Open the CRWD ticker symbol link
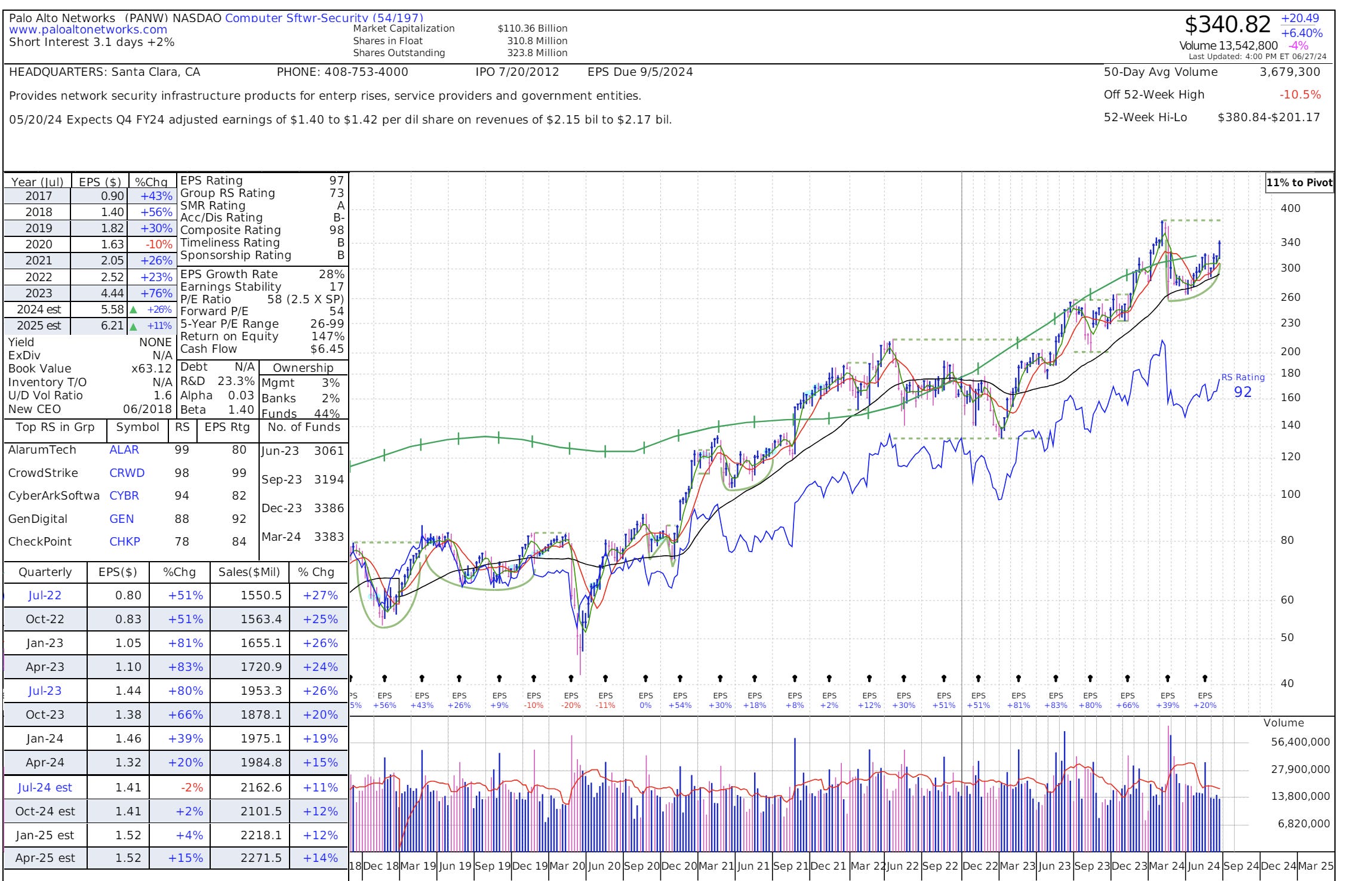 pyautogui.click(x=127, y=473)
